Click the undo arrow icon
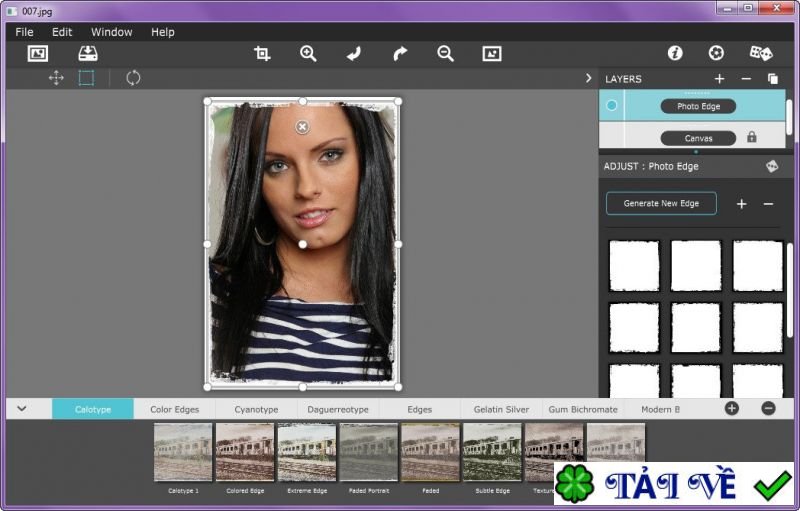 pos(354,54)
